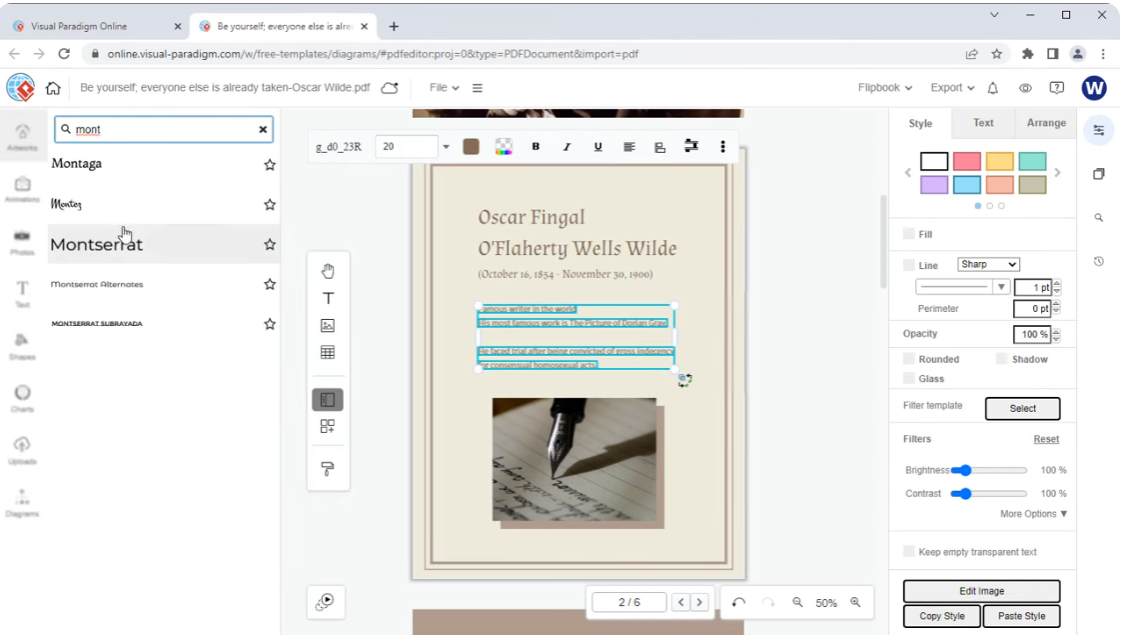Favorite the Montserrat font with star
Viewport: 1143px width, 643px height.
pos(269,244)
